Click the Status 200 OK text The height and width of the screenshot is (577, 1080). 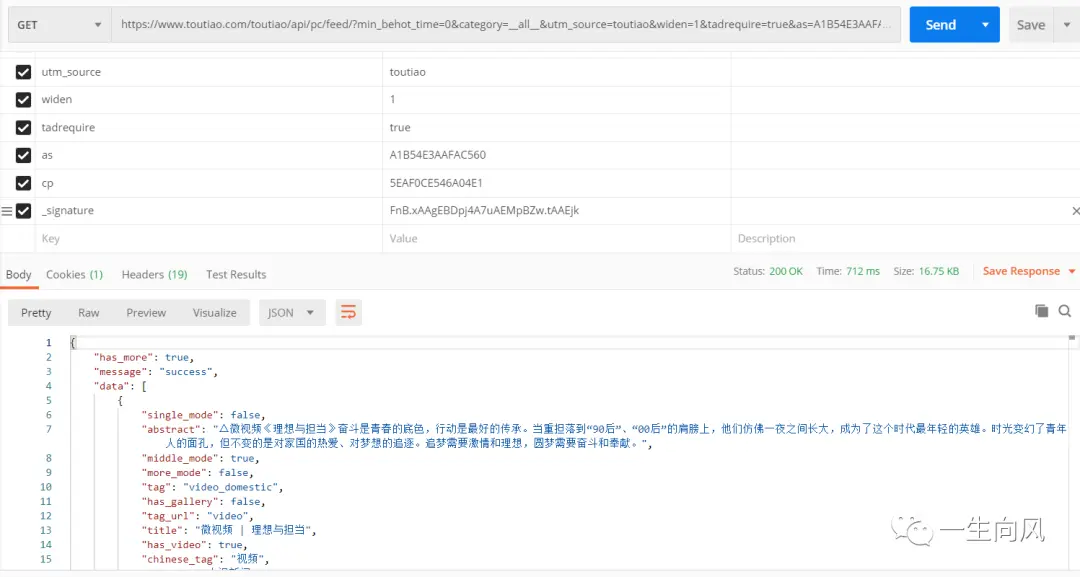coord(768,271)
